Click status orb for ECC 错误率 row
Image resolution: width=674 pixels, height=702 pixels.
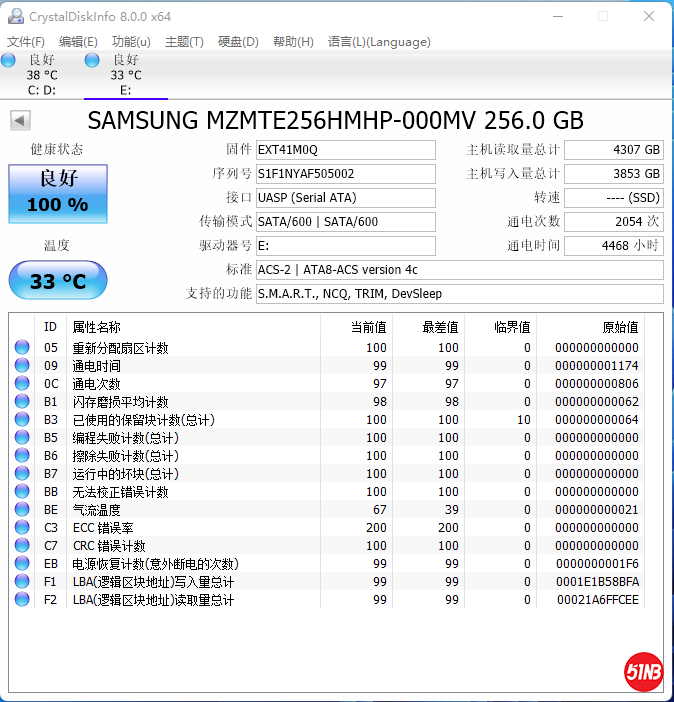(x=22, y=528)
